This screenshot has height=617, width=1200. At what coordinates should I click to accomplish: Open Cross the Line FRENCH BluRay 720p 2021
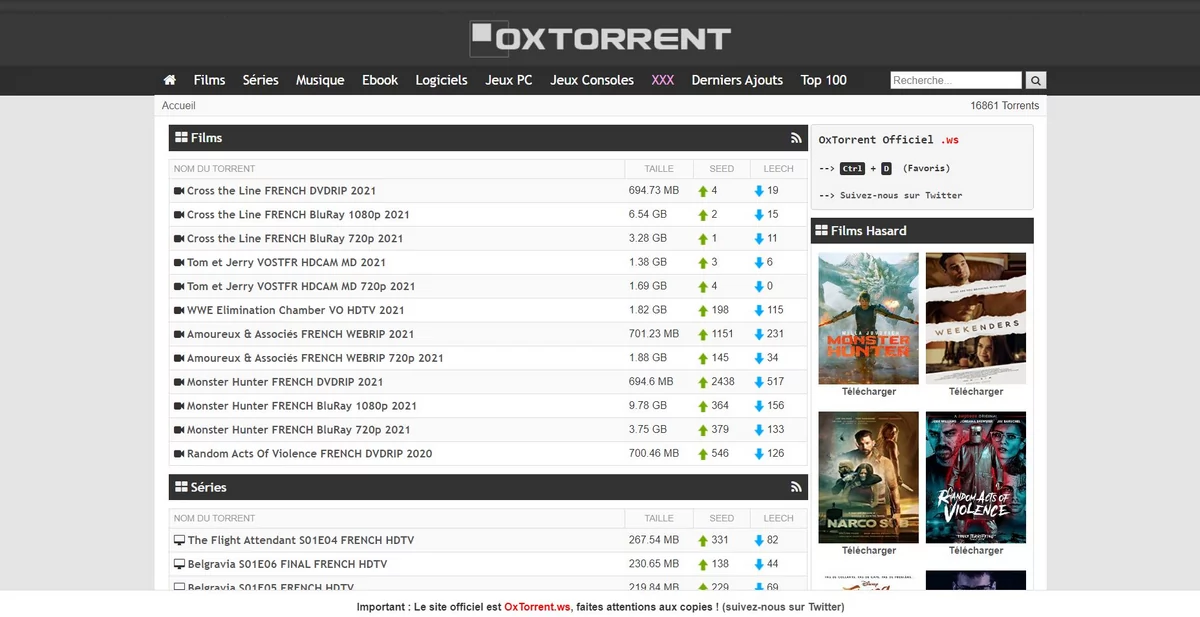[295, 239]
